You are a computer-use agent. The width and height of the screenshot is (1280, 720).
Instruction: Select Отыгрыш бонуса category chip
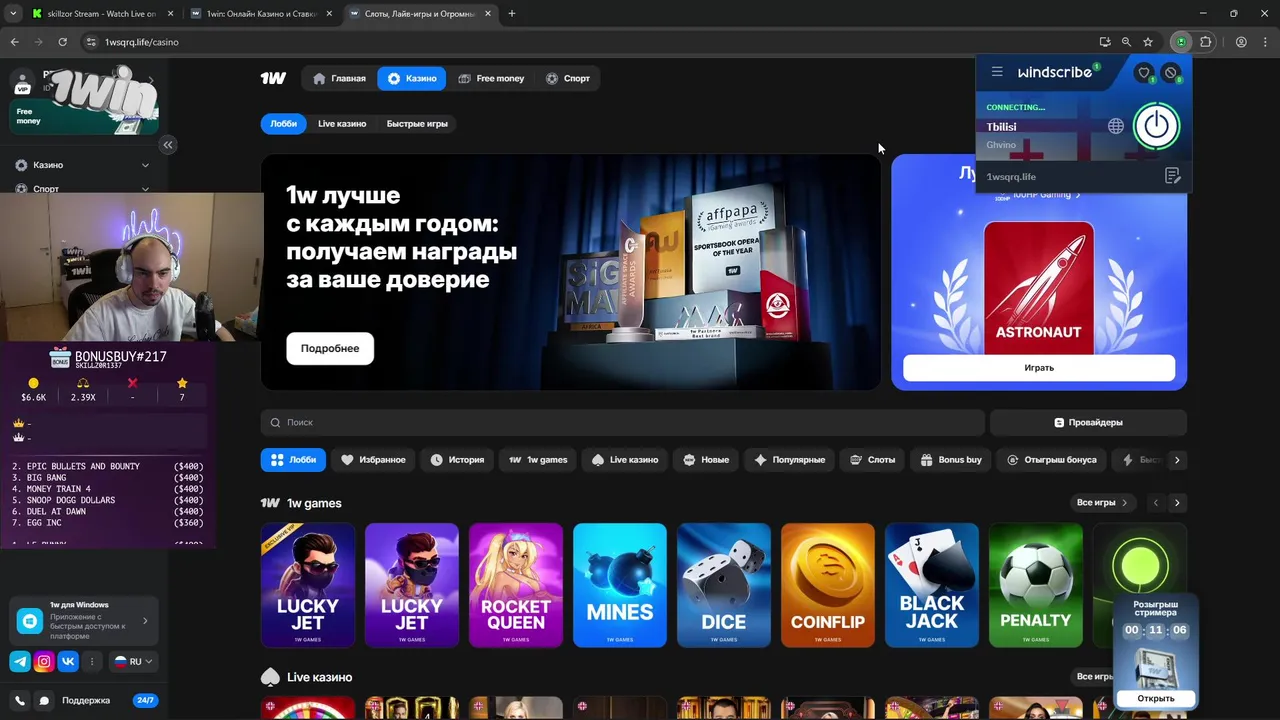click(x=1051, y=460)
